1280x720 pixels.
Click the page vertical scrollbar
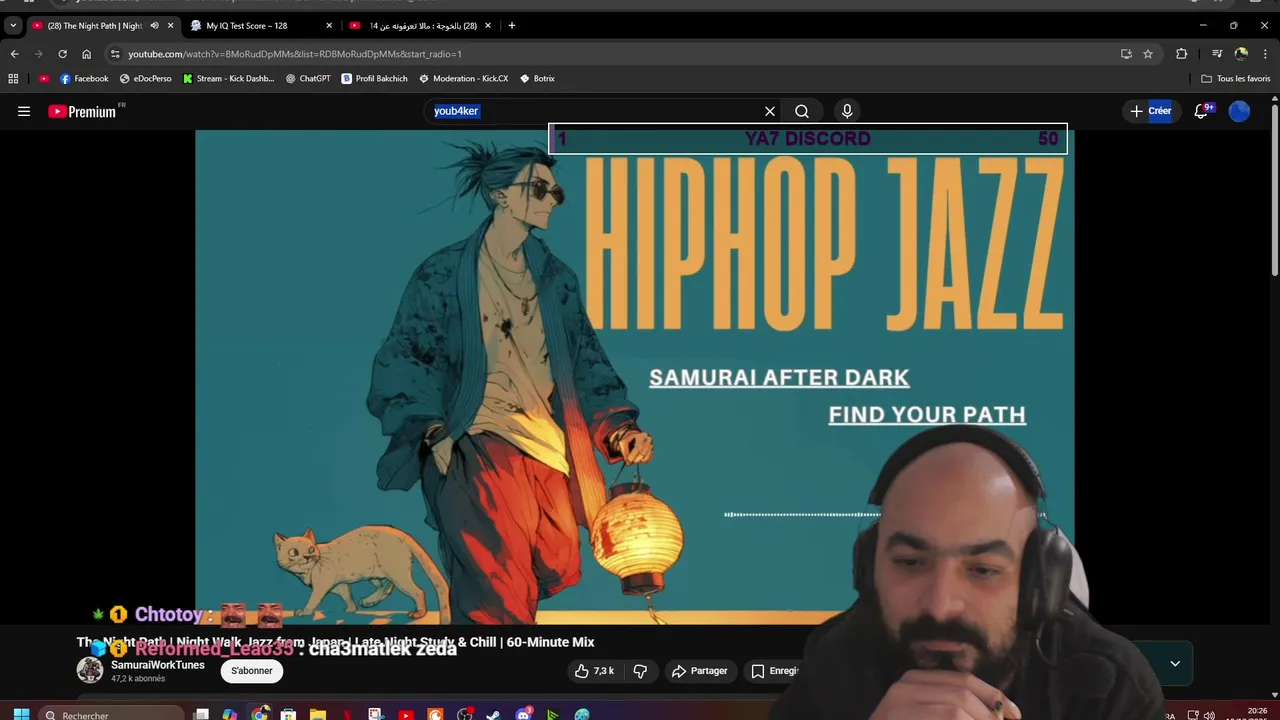[1274, 190]
